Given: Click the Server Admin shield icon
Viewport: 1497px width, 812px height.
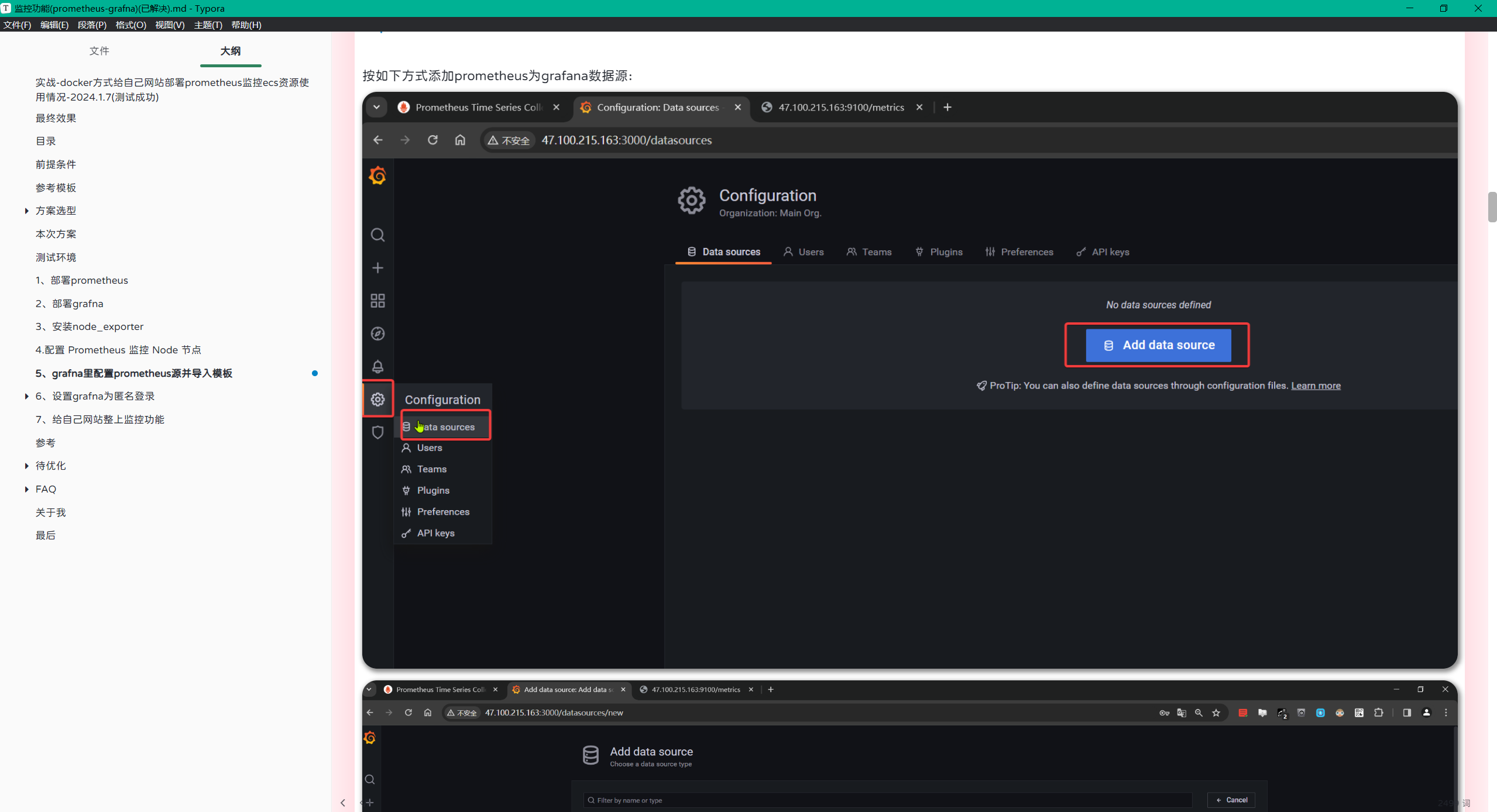Looking at the screenshot, I should pos(377,432).
